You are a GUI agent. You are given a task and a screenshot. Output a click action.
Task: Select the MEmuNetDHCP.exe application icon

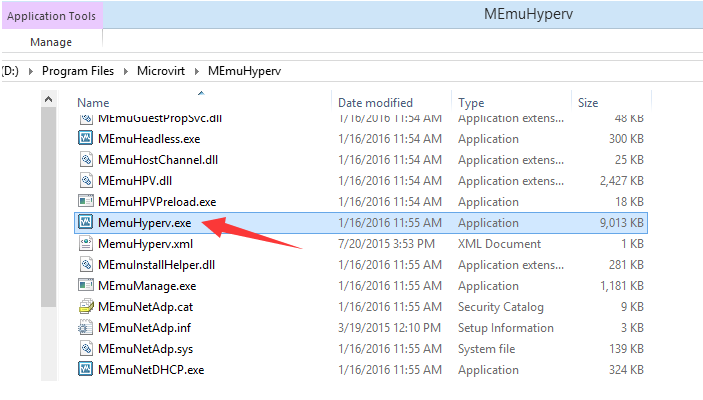[86, 370]
